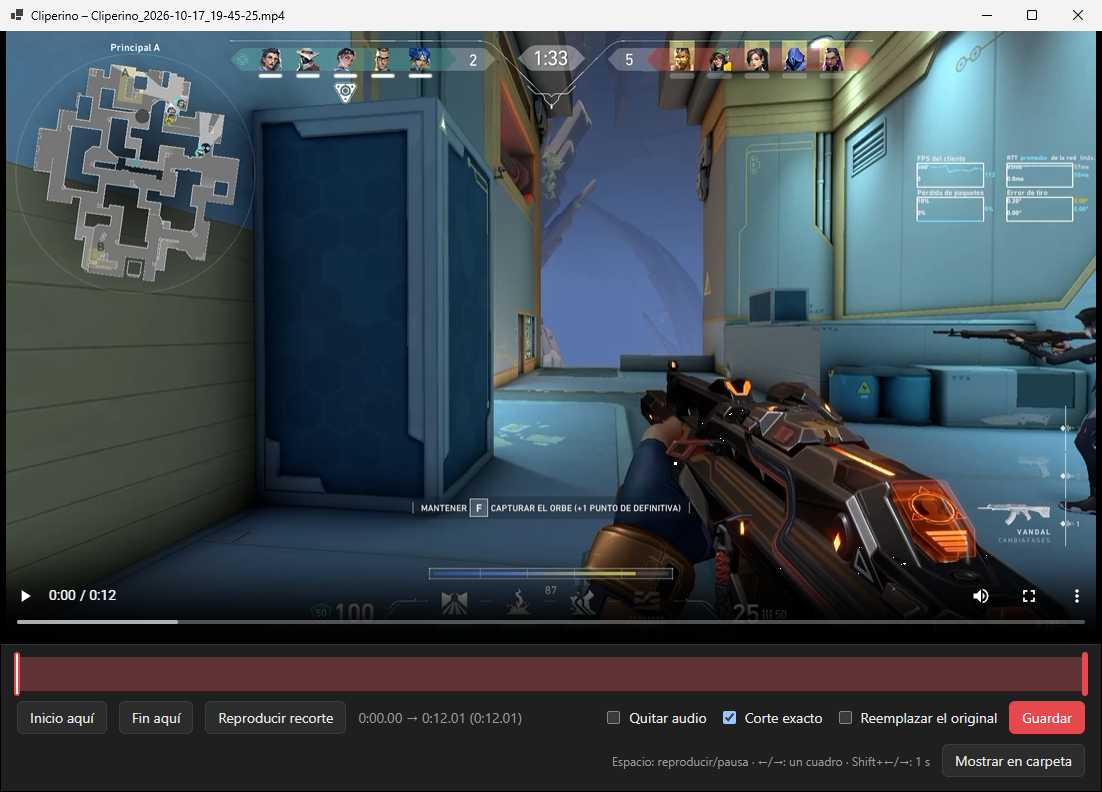The height and width of the screenshot is (792, 1102).
Task: Close the Cliperino window
Action: (1077, 15)
